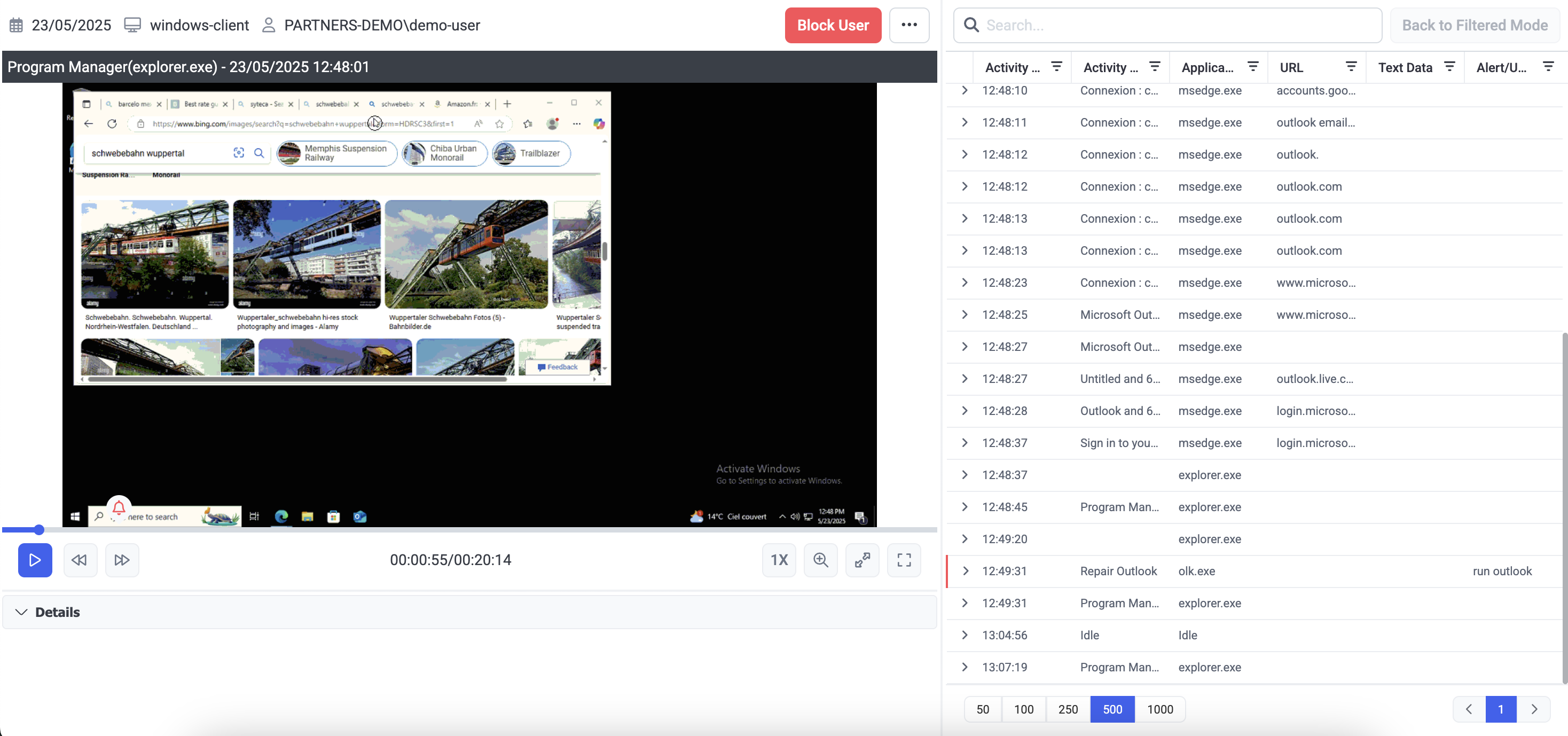Click Back to Filtered Mode button
This screenshot has width=1568, height=736.
(x=1474, y=25)
